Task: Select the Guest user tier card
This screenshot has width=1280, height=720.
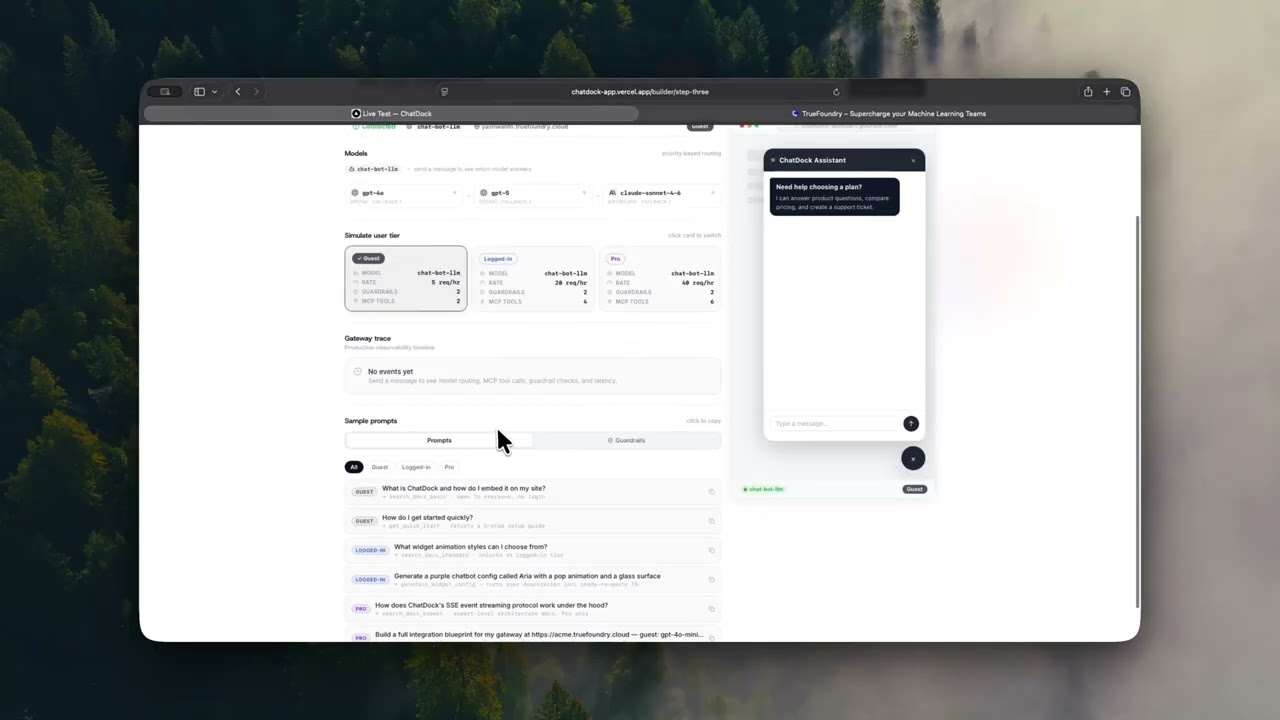Action: tap(406, 278)
